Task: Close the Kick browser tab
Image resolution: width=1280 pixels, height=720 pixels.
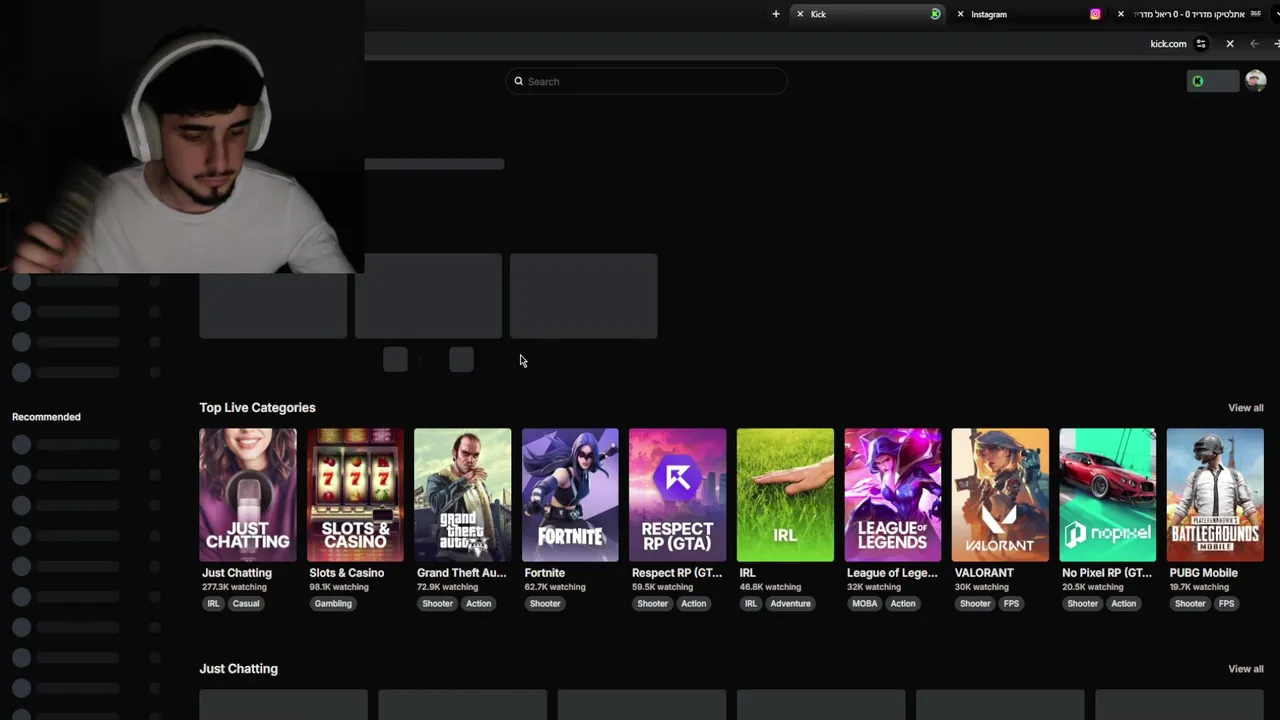Action: [800, 14]
